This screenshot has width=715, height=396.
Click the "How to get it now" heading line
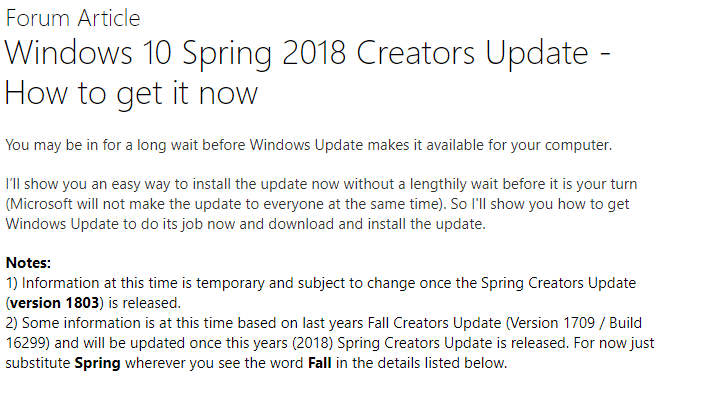coord(131,94)
